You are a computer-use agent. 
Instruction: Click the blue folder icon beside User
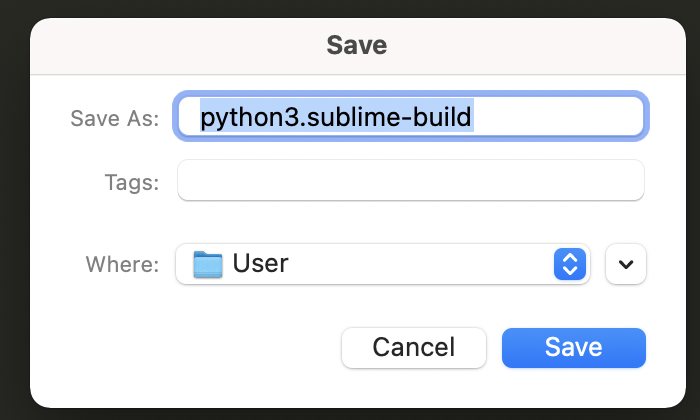[x=207, y=265]
